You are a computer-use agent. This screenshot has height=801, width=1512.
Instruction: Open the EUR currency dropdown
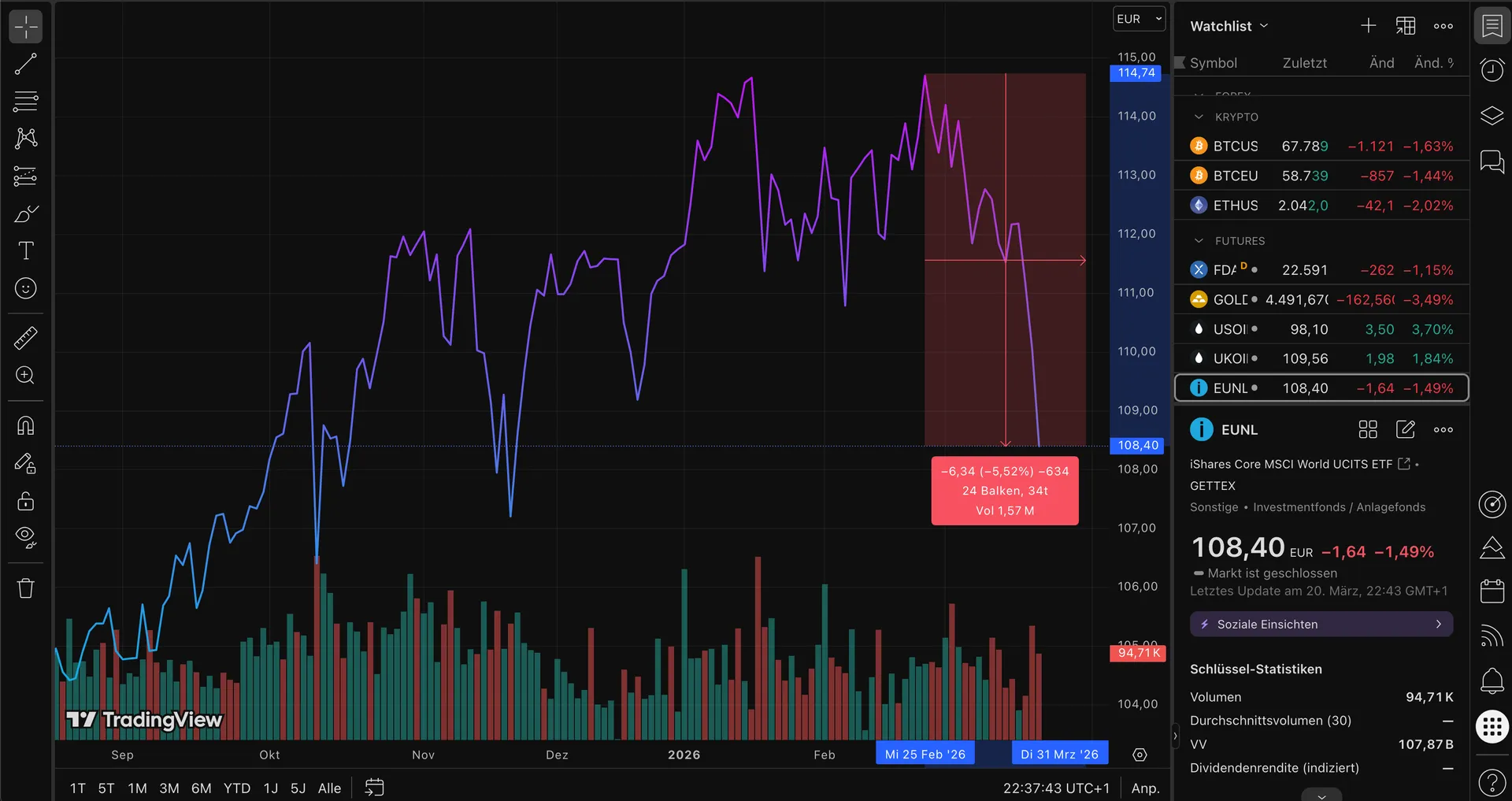click(x=1139, y=19)
